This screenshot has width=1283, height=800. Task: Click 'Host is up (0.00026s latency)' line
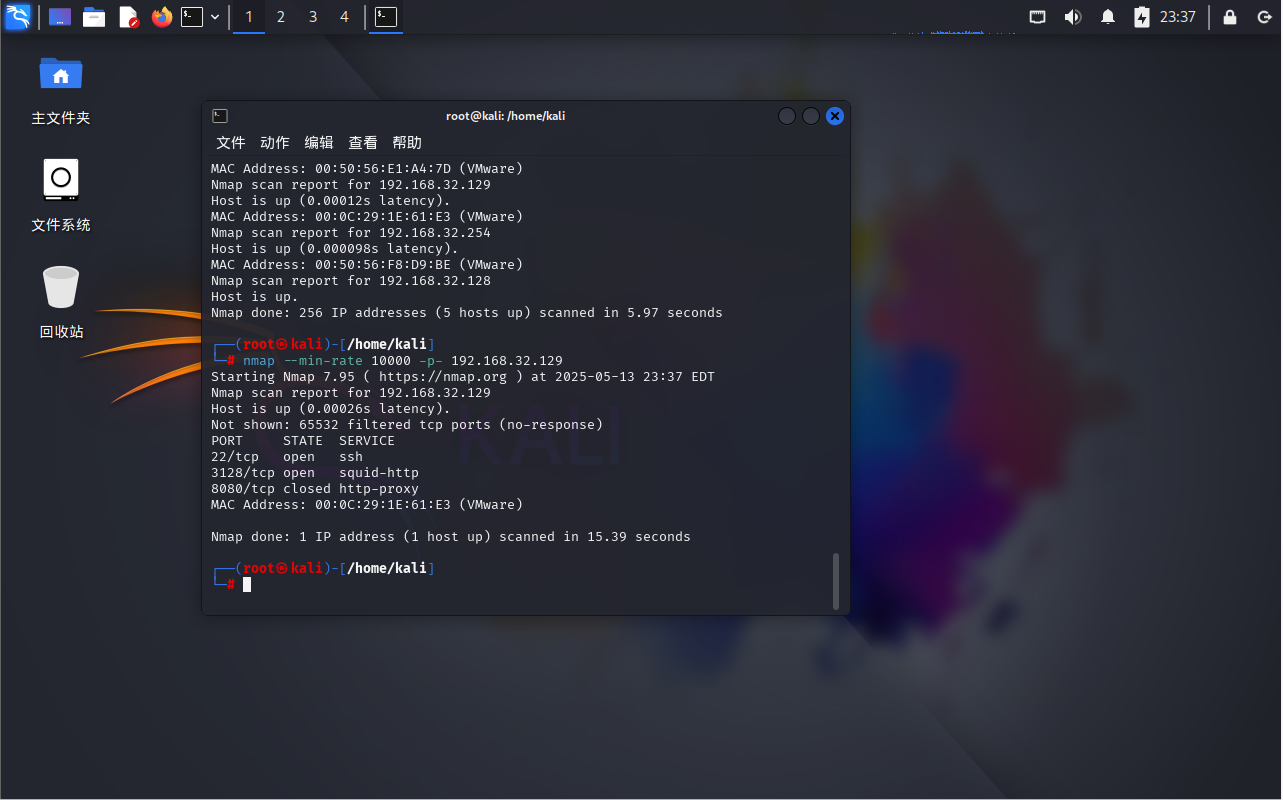point(331,409)
